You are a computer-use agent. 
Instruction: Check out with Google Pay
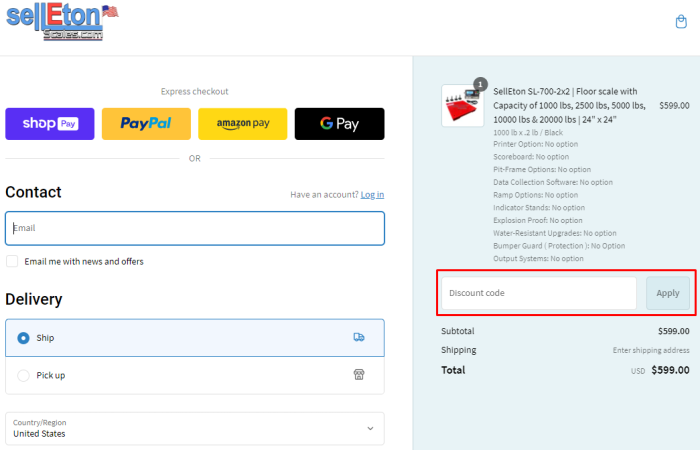(x=339, y=124)
